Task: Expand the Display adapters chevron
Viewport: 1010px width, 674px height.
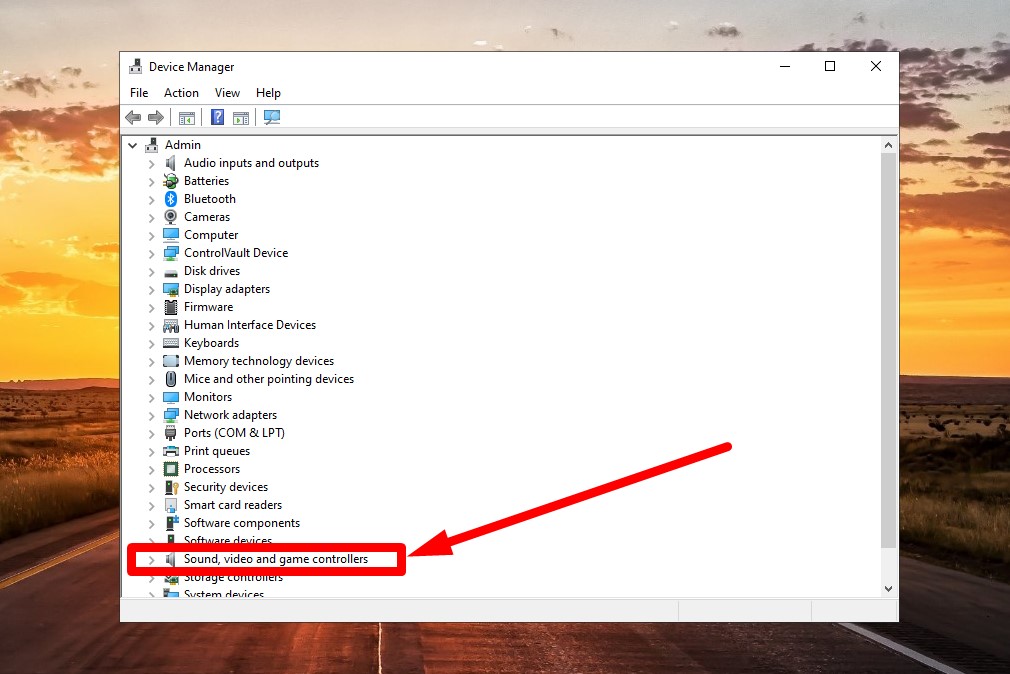Action: click(x=151, y=290)
